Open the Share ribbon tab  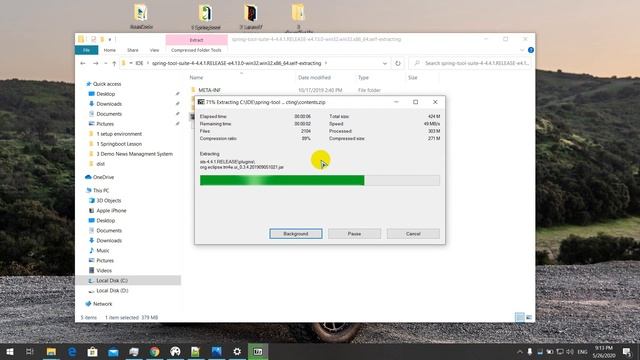(133, 50)
